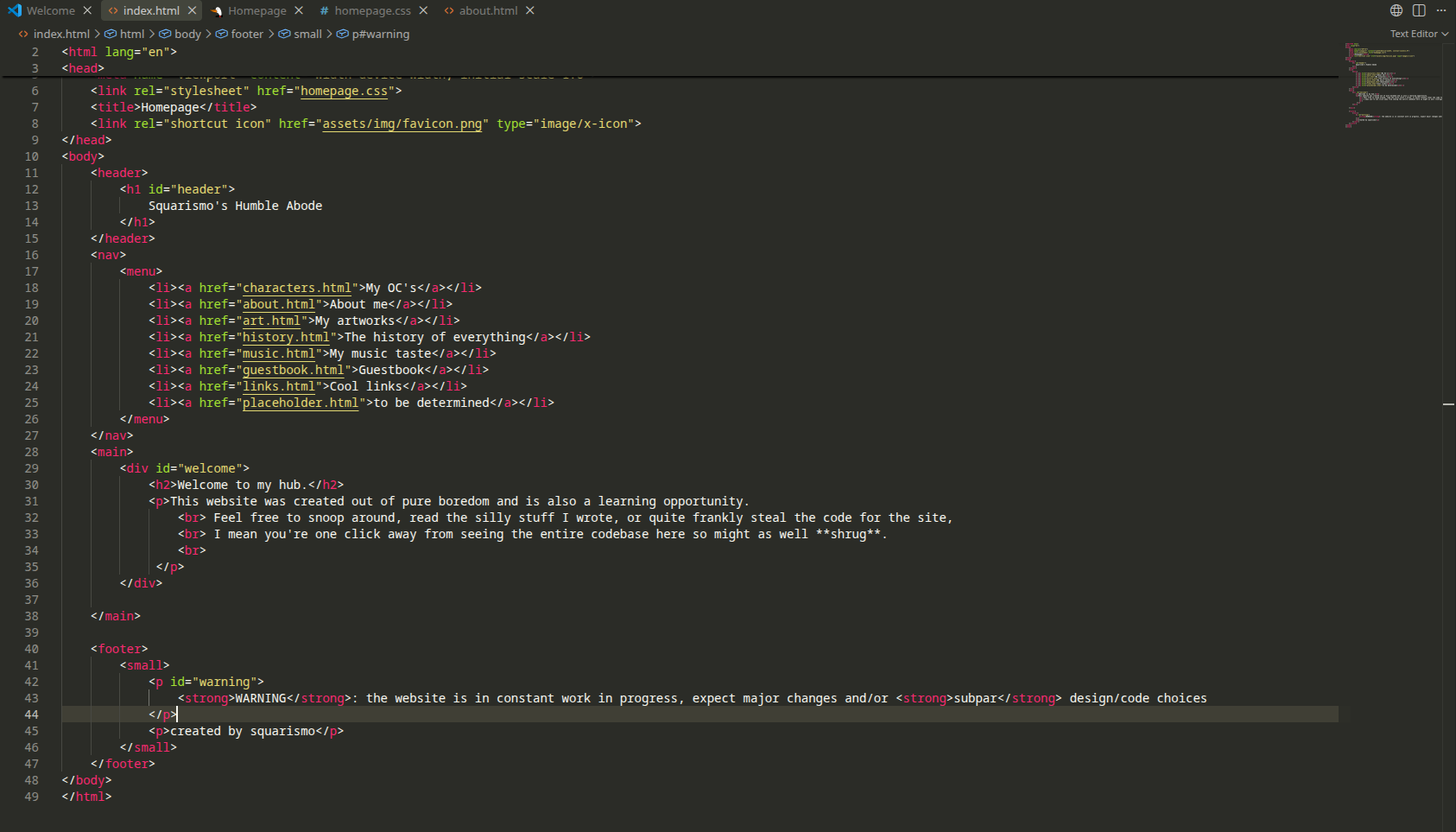
Task: Click the <title>Homepage</title> line
Action: pyautogui.click(x=174, y=107)
